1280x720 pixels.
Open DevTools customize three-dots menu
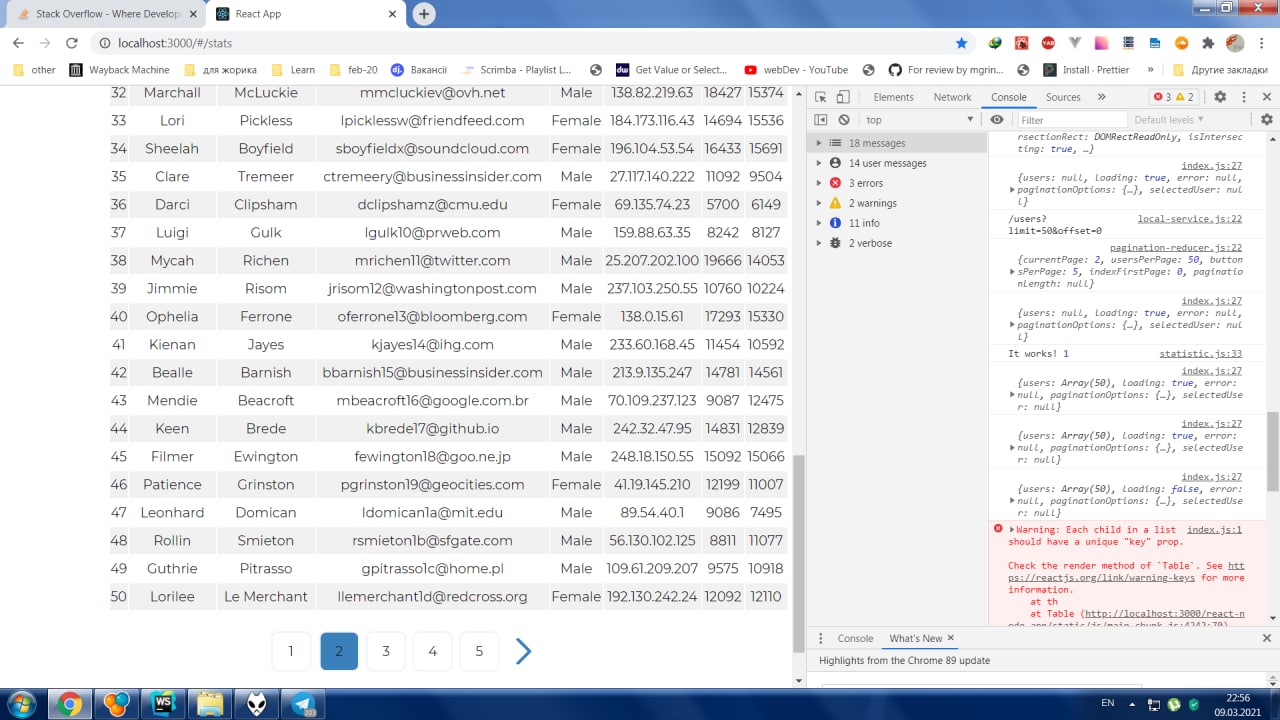(x=1243, y=97)
